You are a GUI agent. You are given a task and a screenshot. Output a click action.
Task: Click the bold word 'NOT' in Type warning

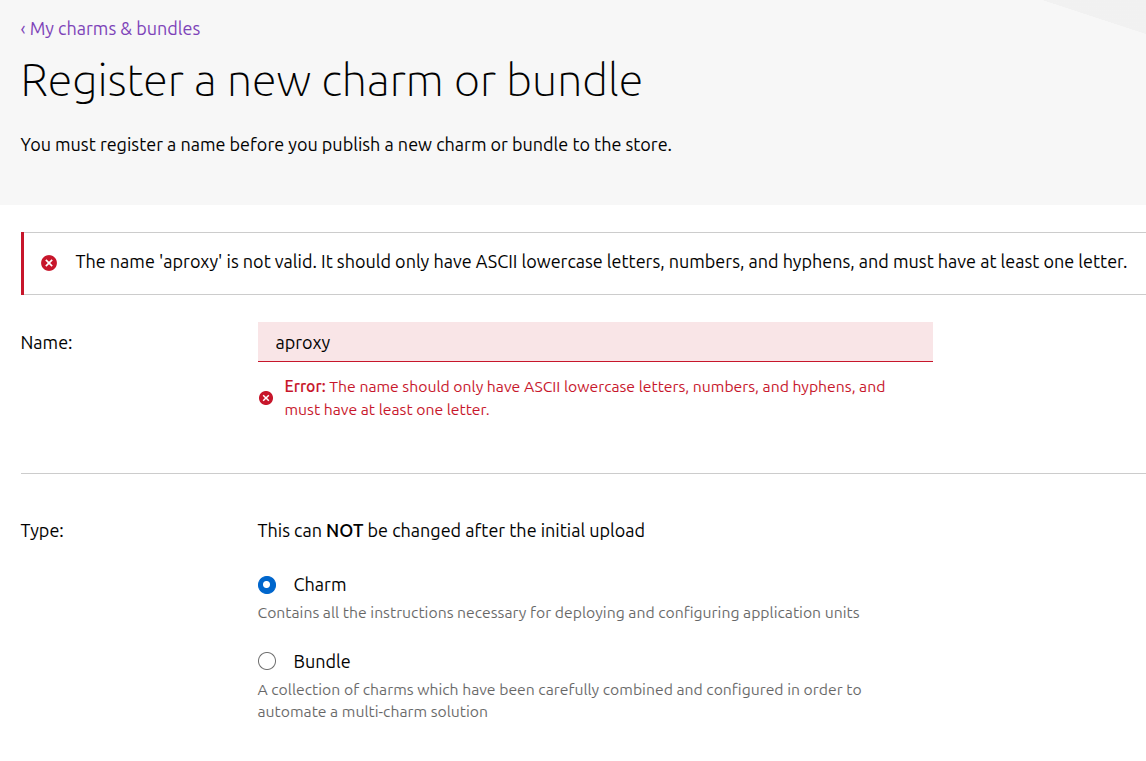tap(344, 531)
